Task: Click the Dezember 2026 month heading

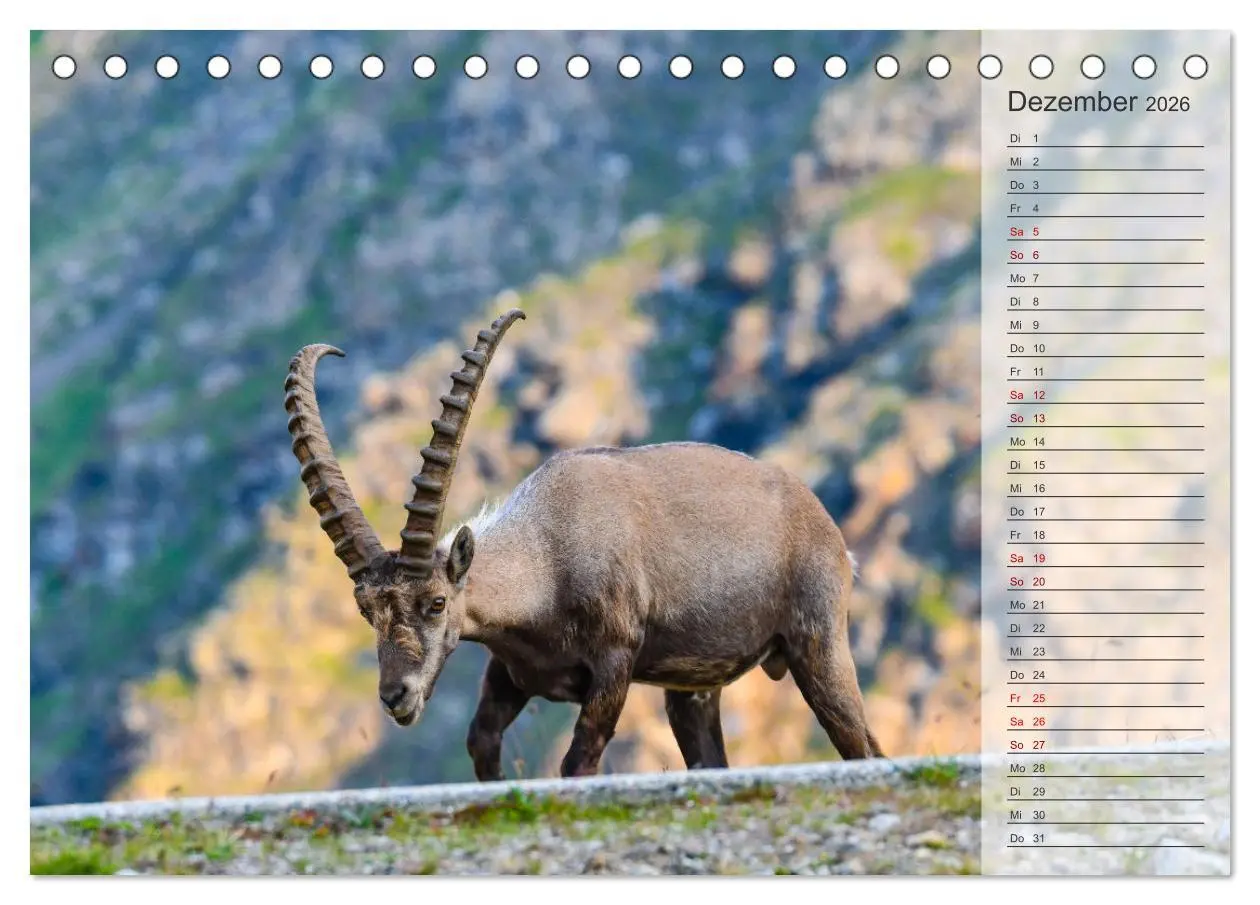Action: click(1098, 102)
